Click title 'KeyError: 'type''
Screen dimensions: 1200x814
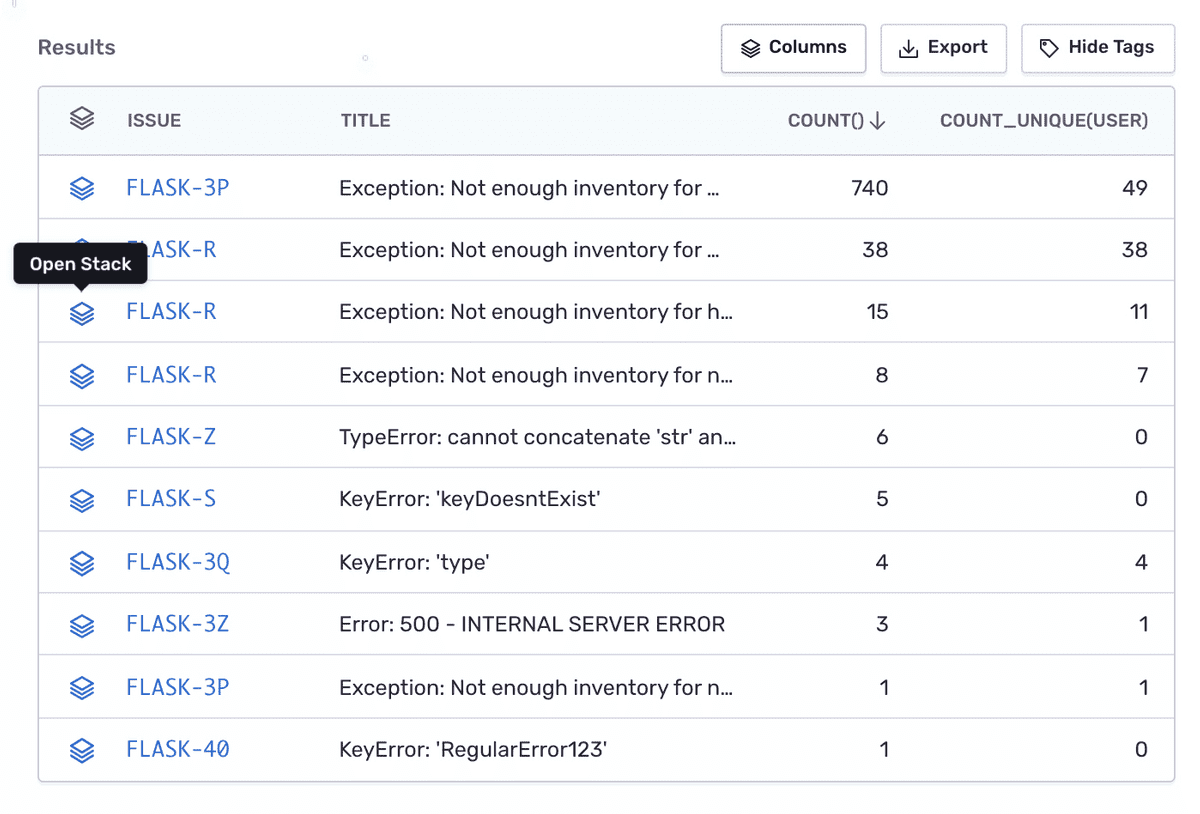click(x=414, y=562)
